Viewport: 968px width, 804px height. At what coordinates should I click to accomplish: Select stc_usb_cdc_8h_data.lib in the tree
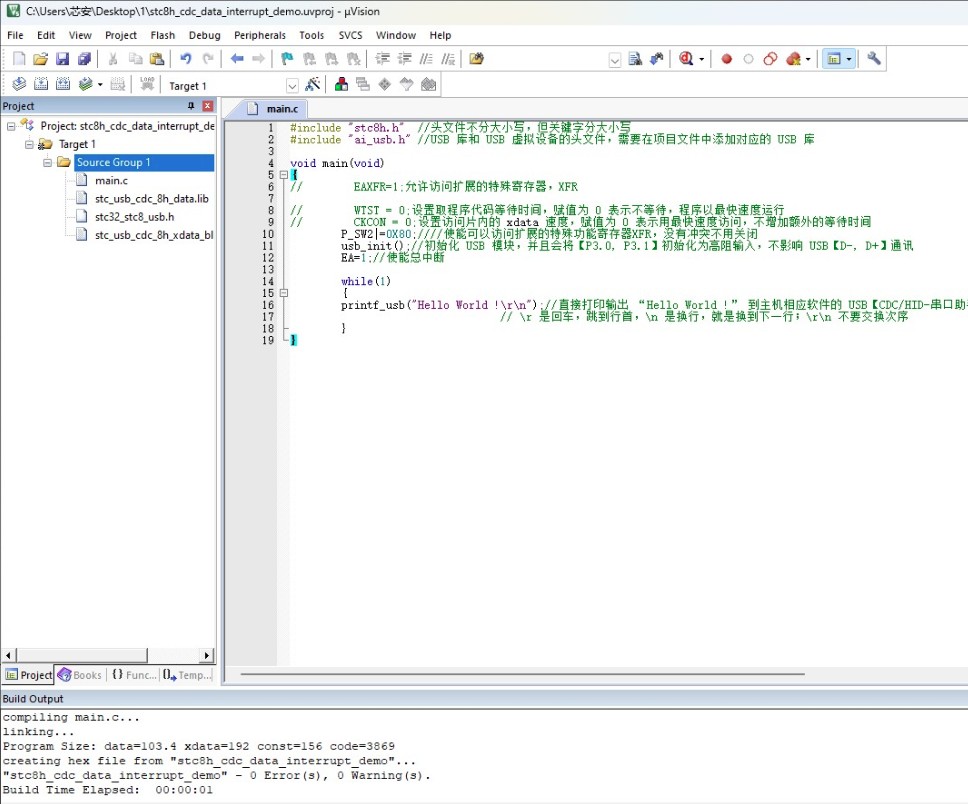pyautogui.click(x=151, y=198)
